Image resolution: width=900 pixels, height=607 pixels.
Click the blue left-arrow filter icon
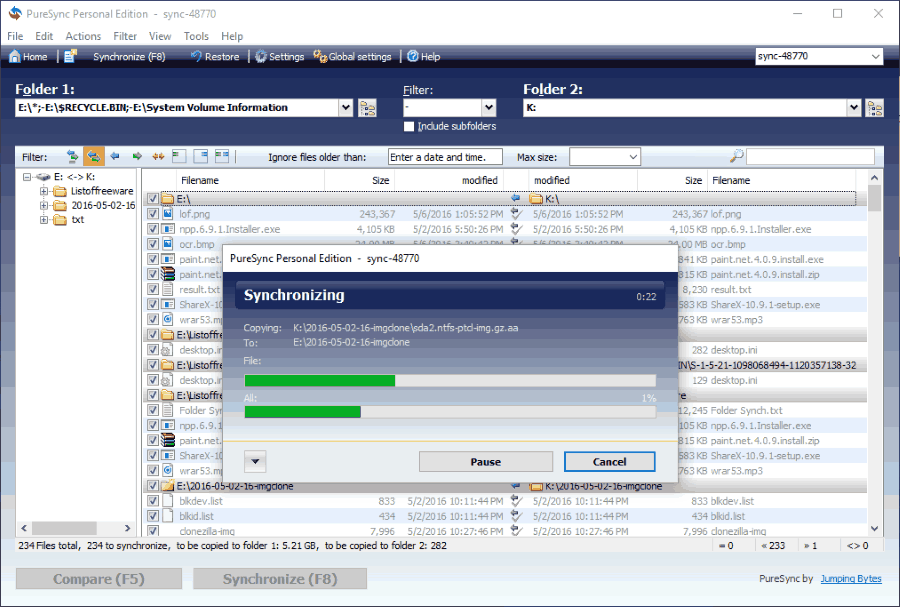click(115, 156)
